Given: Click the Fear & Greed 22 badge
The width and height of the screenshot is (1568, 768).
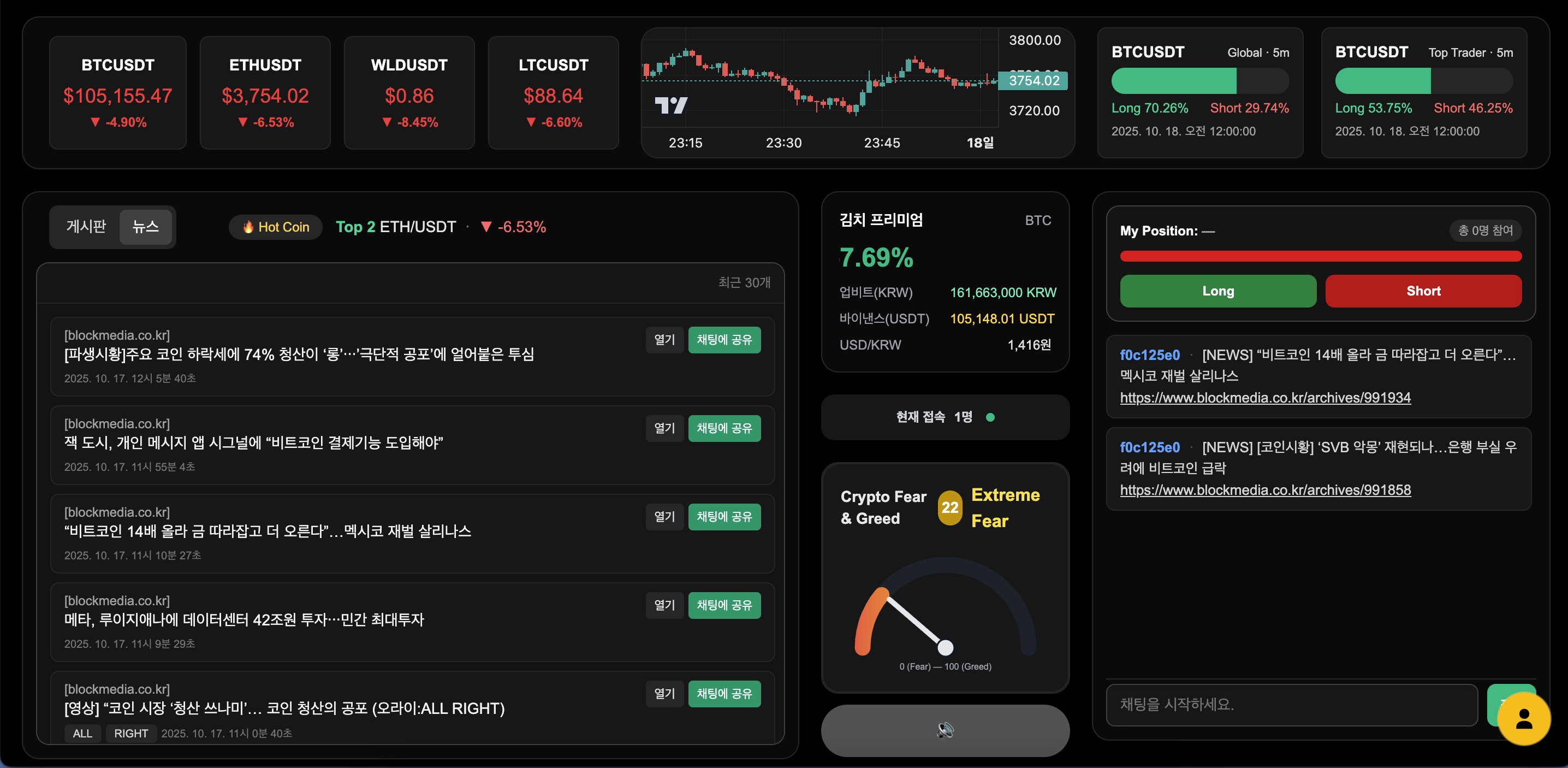Looking at the screenshot, I should tap(949, 507).
